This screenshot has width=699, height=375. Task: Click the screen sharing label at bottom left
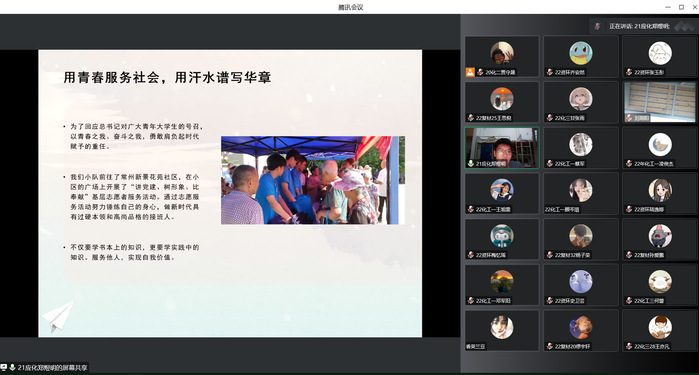[53, 367]
